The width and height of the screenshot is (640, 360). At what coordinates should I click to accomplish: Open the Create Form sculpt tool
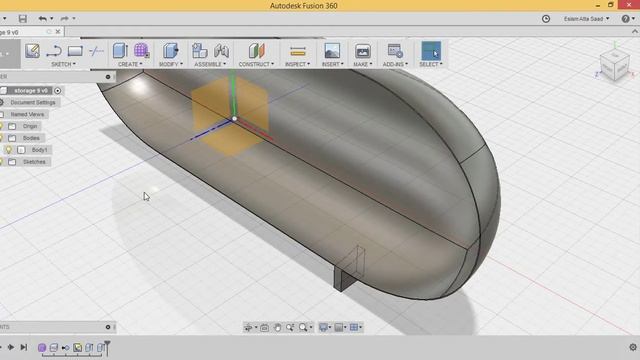[141, 51]
